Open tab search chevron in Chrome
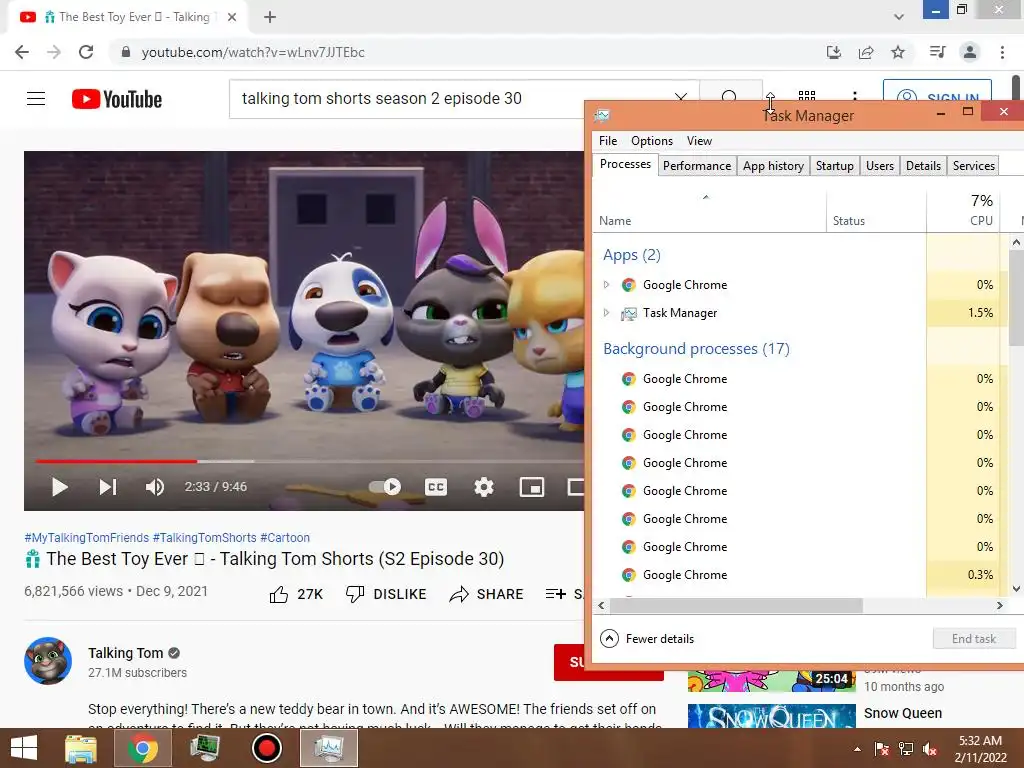This screenshot has width=1024, height=768. (x=899, y=17)
